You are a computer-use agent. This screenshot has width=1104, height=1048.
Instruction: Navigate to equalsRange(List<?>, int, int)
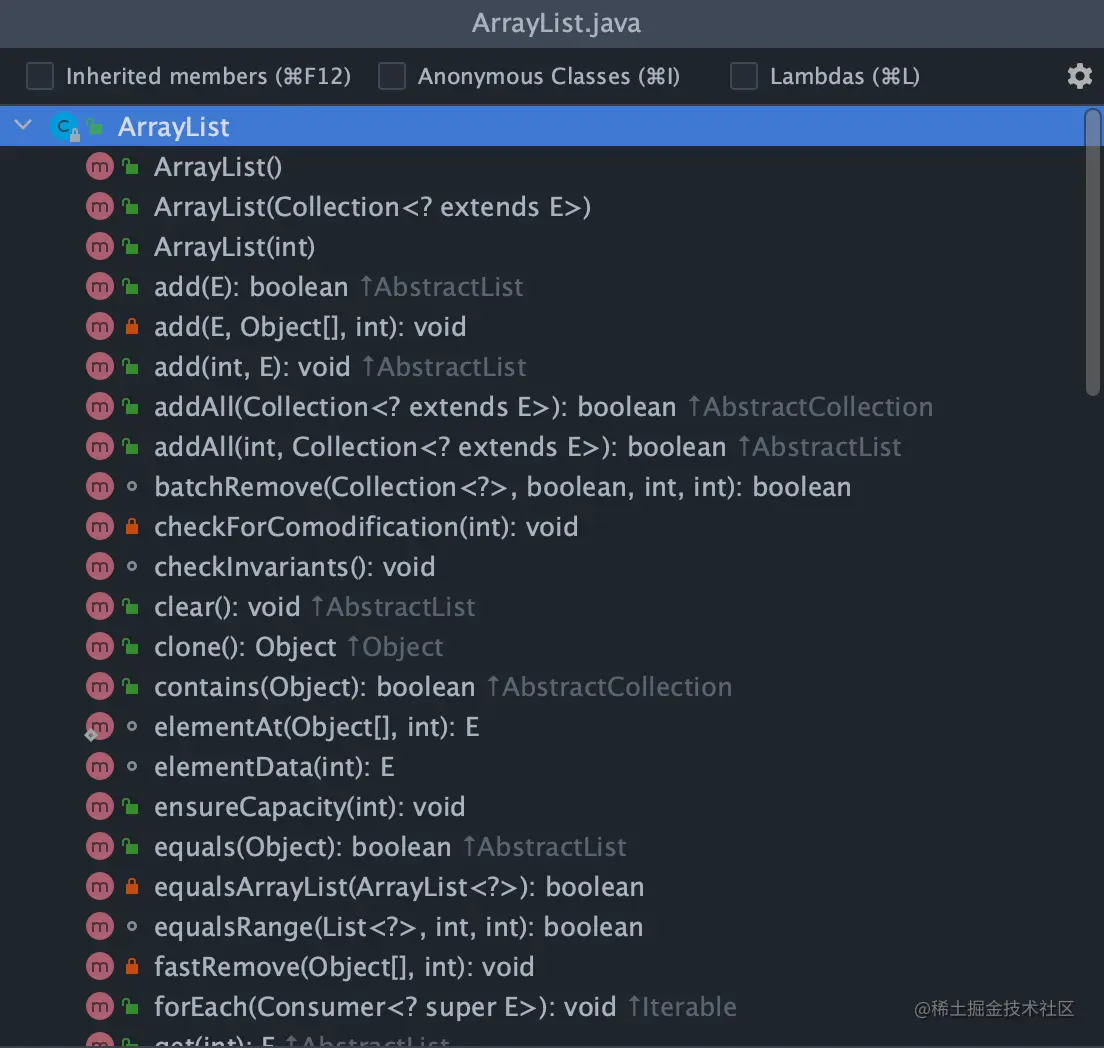[399, 928]
